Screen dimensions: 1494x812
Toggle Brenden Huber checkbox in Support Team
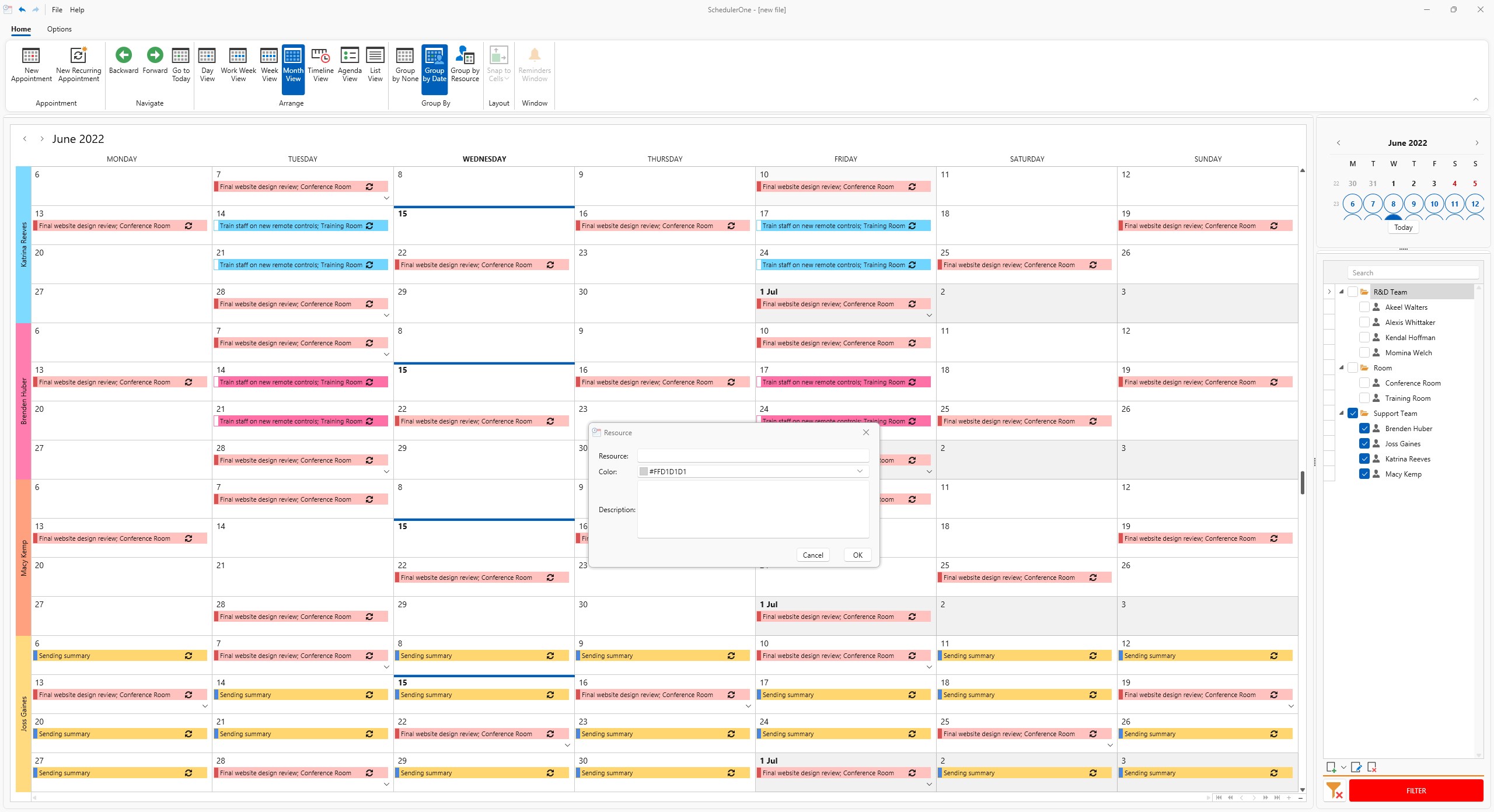pyautogui.click(x=1364, y=428)
